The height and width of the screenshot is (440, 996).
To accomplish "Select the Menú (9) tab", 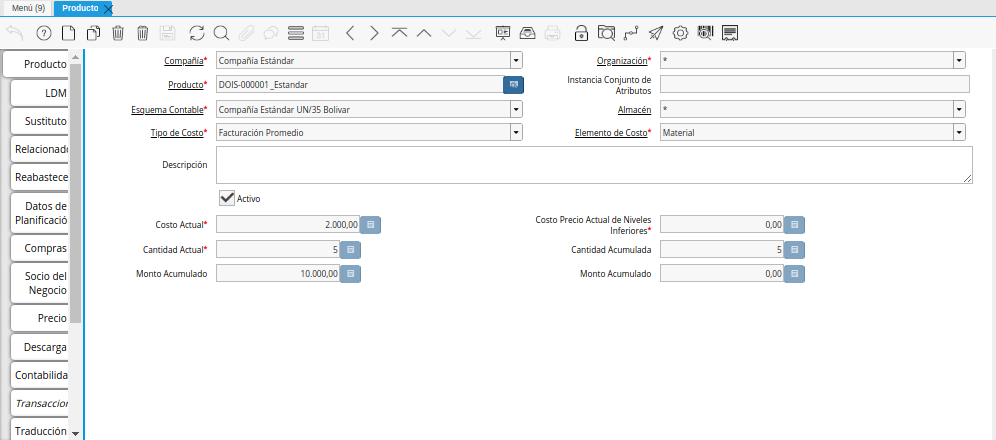I will (x=28, y=8).
